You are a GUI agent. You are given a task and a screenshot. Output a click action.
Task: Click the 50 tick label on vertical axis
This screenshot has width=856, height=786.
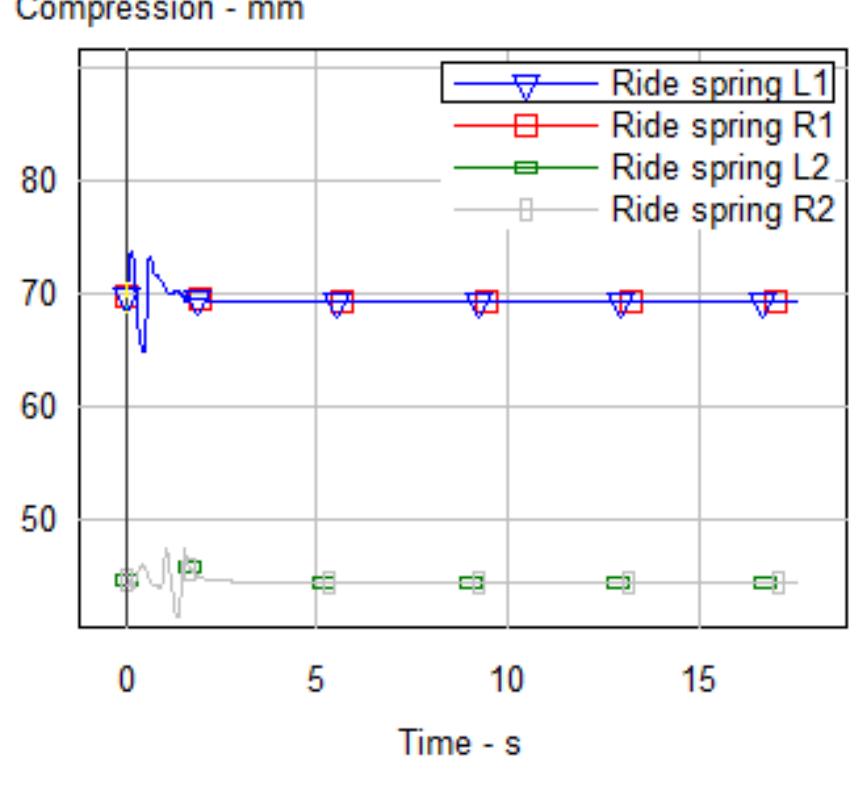coord(44,520)
